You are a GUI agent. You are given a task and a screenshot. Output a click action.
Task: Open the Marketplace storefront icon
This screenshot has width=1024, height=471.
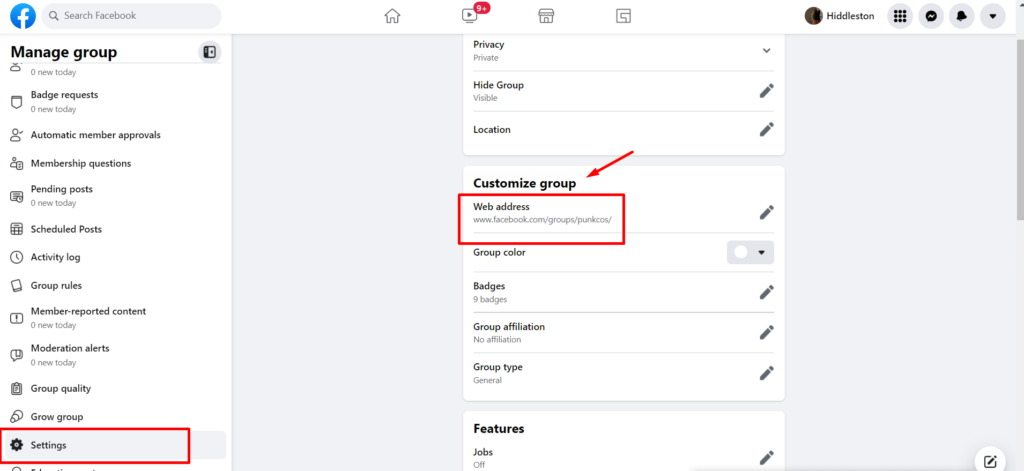(546, 16)
